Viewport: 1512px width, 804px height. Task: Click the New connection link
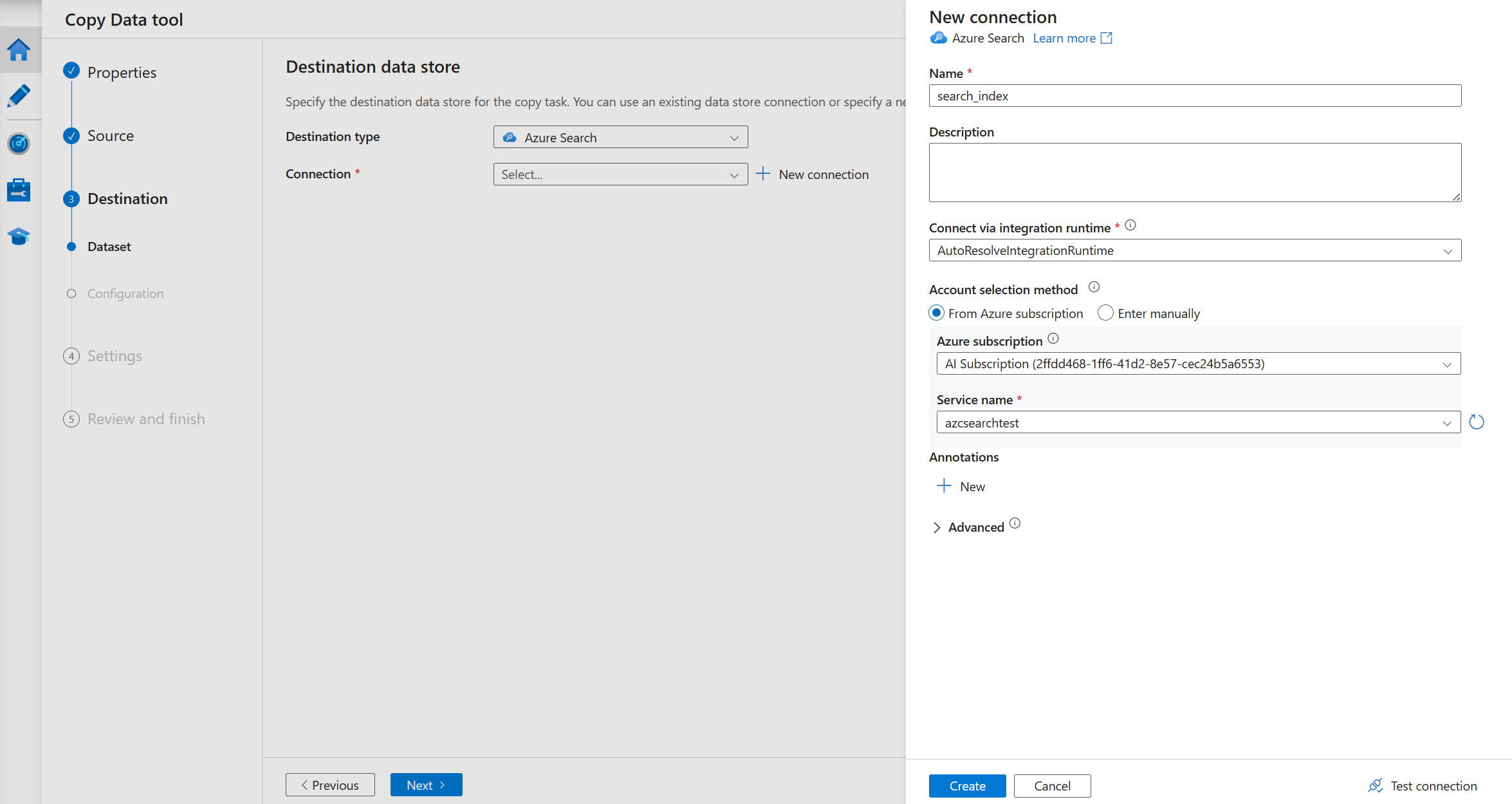[x=824, y=174]
